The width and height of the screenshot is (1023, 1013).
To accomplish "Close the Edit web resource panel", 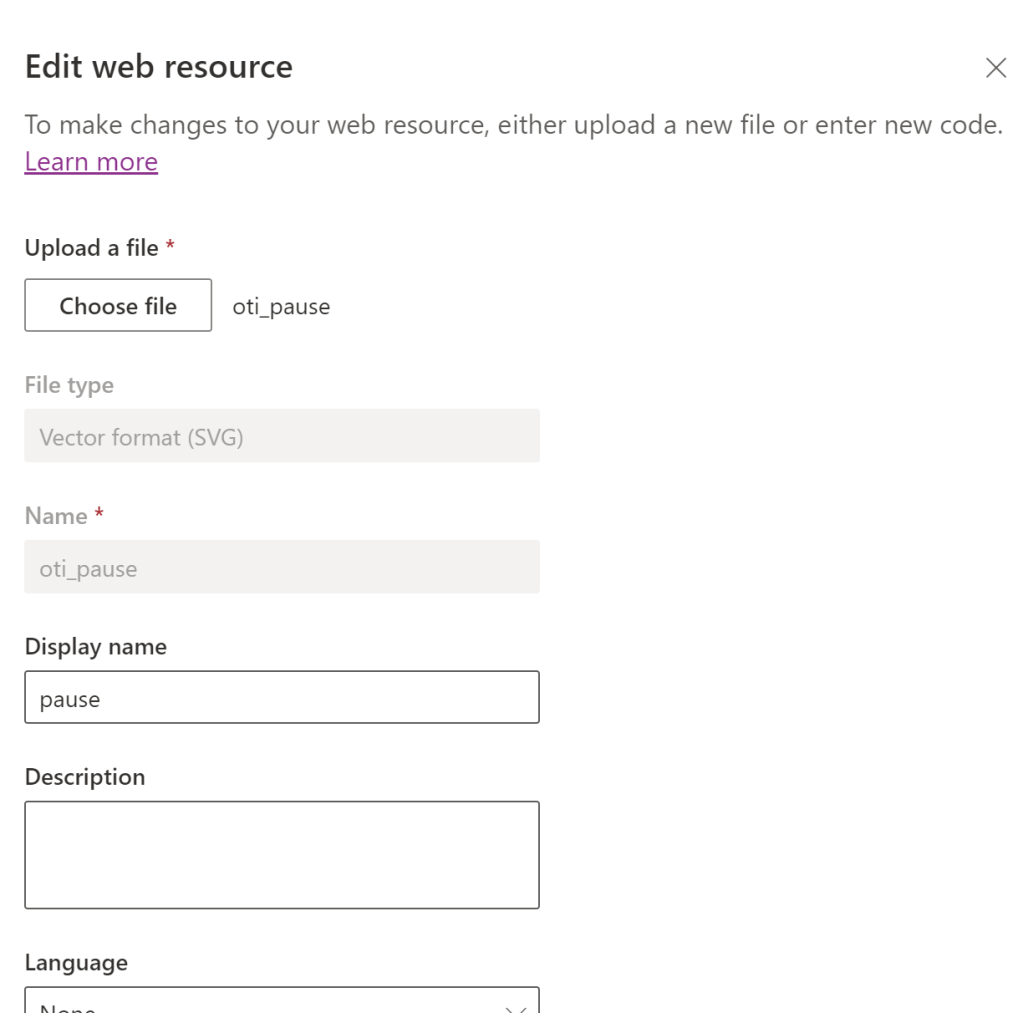I will pos(995,68).
